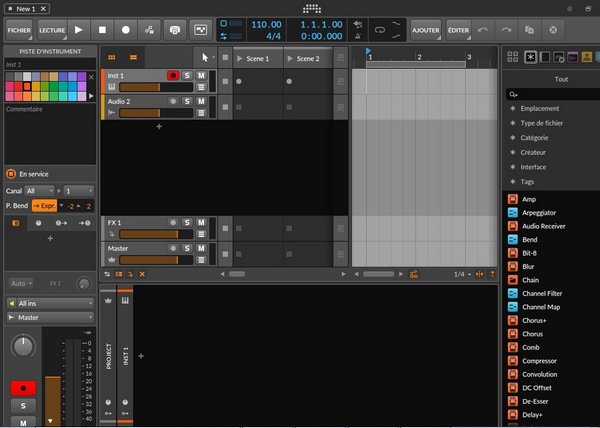Open the All ins input dropdown

50,303
